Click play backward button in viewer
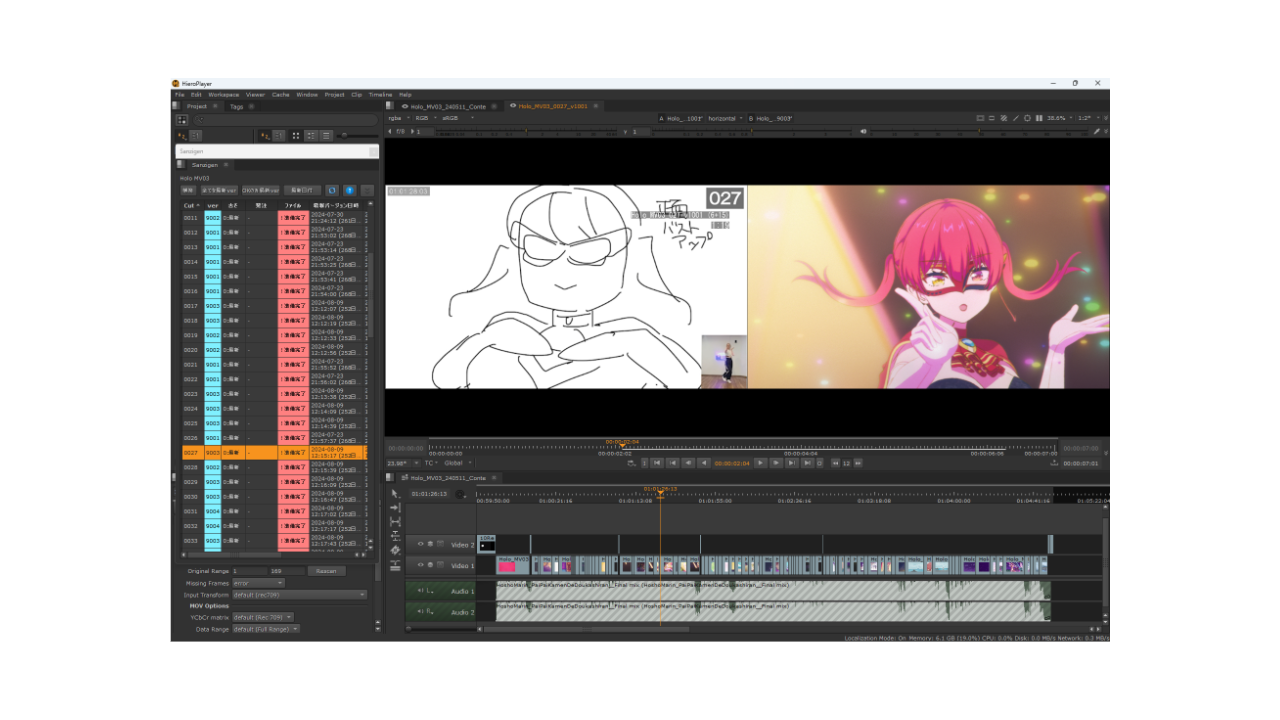The height and width of the screenshot is (720, 1280). point(703,463)
